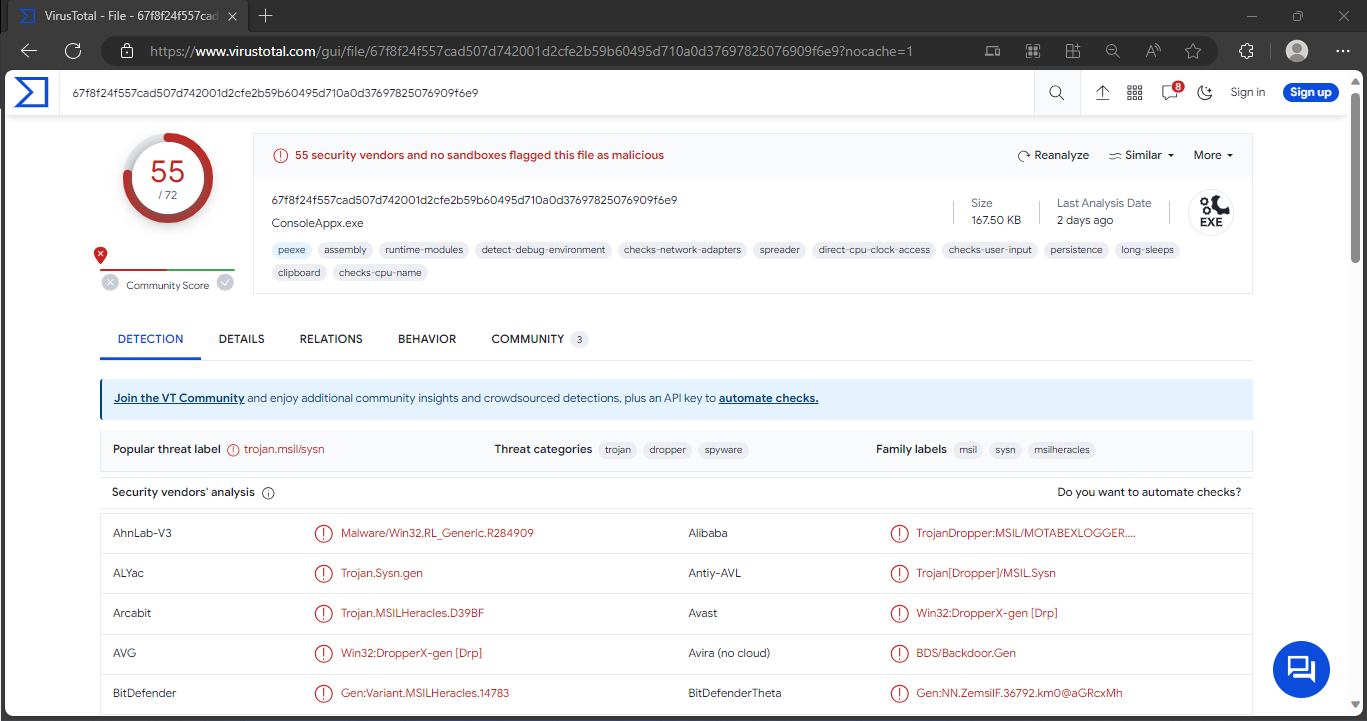Switch to dark theme using the moon icon

1204,92
